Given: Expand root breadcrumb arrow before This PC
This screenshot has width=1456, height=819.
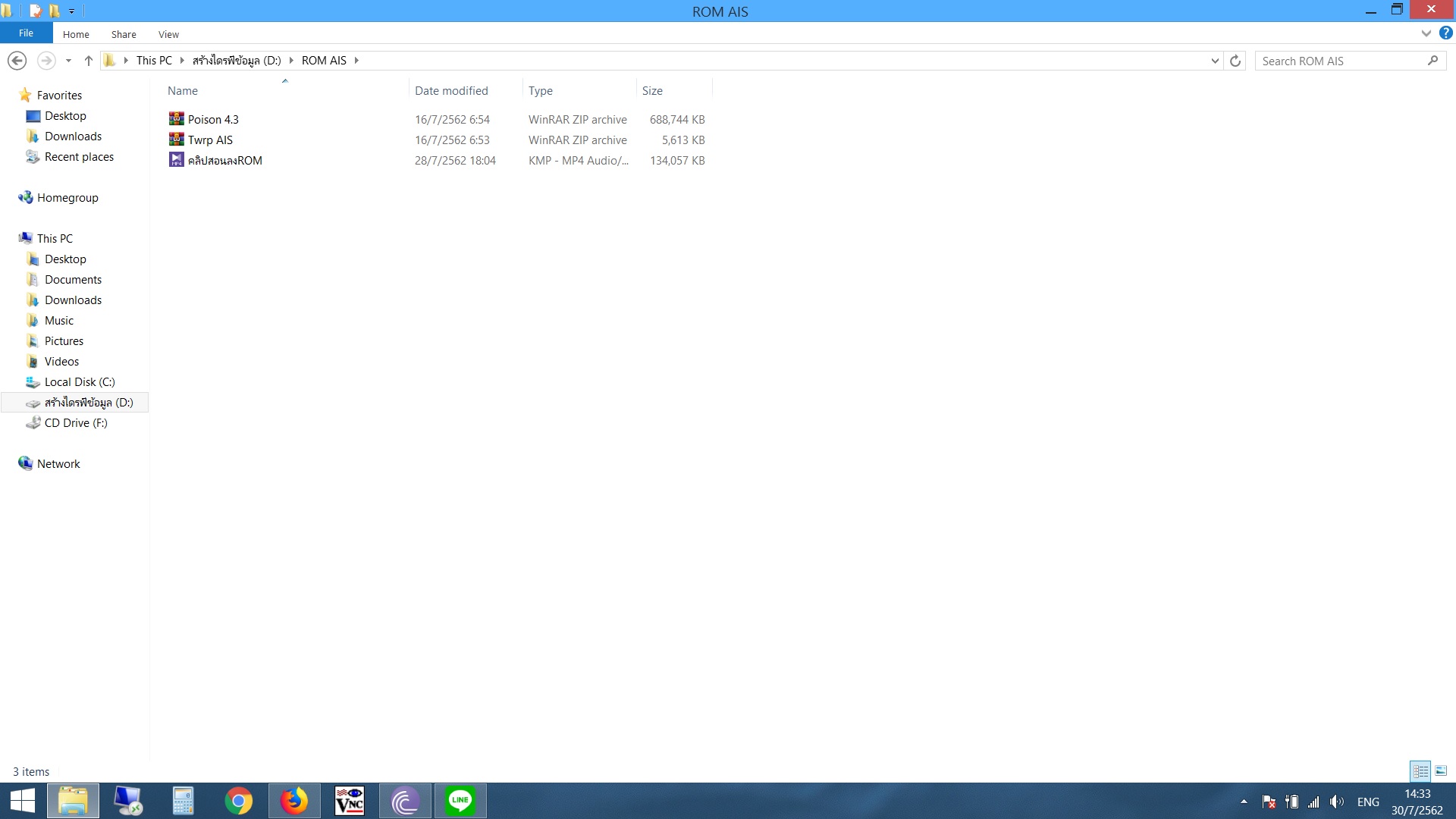Looking at the screenshot, I should tap(126, 61).
